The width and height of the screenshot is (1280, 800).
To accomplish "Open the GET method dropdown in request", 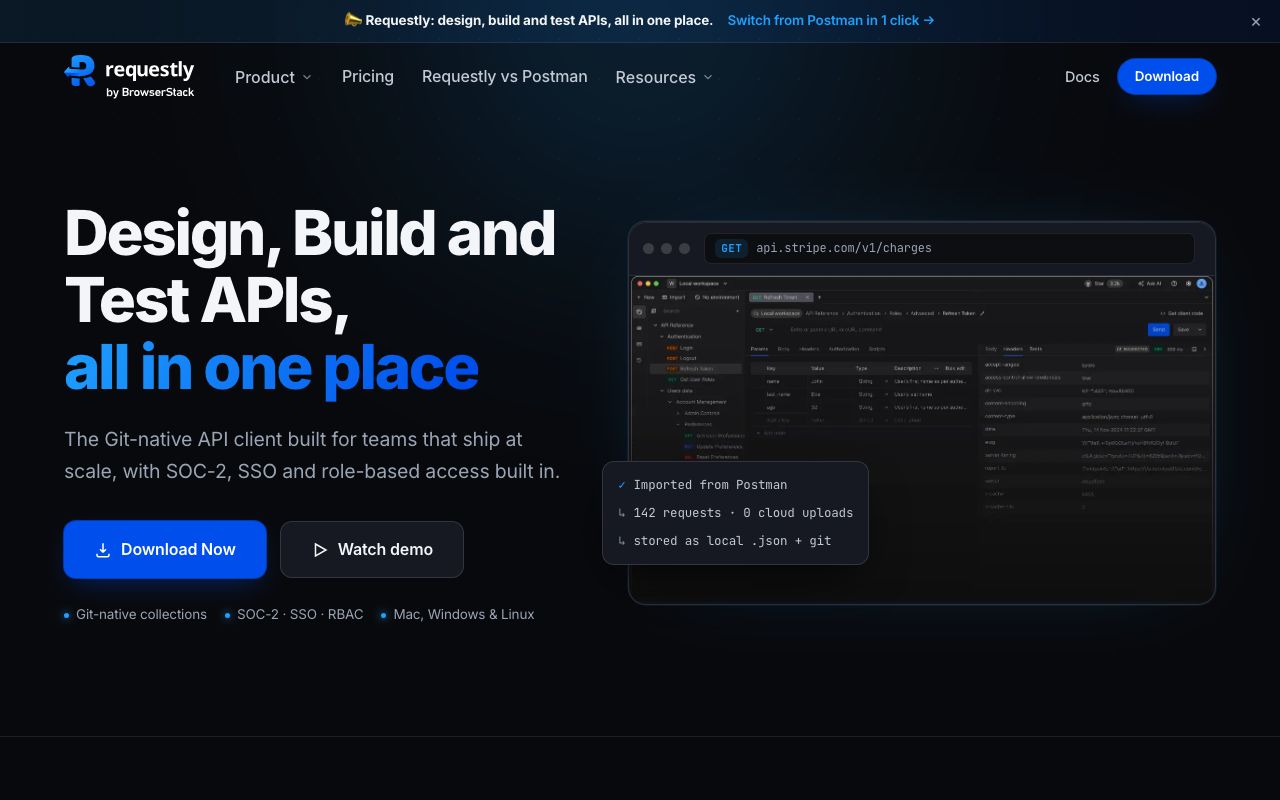I will [x=765, y=329].
